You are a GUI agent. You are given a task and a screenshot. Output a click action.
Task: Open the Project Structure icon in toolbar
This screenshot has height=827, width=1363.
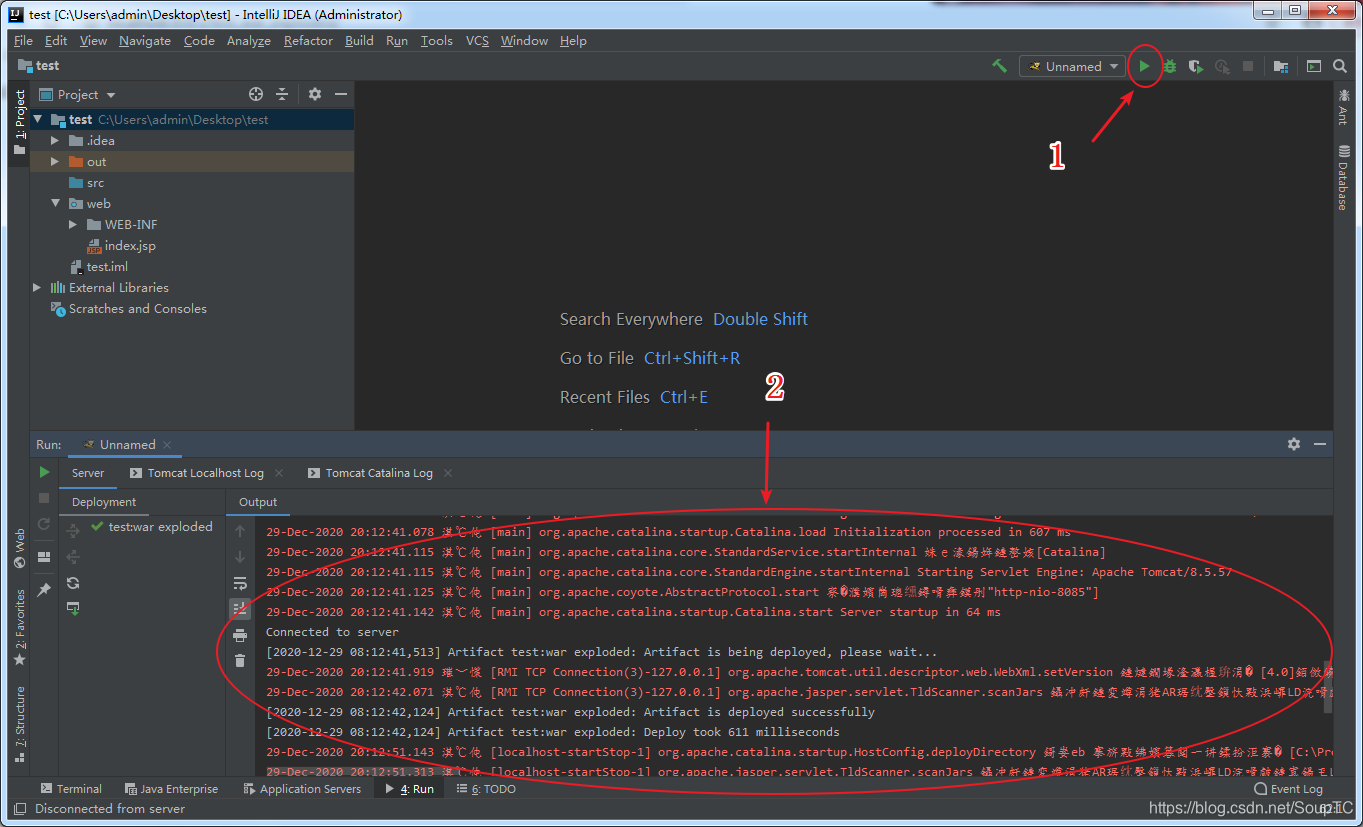coord(1281,66)
